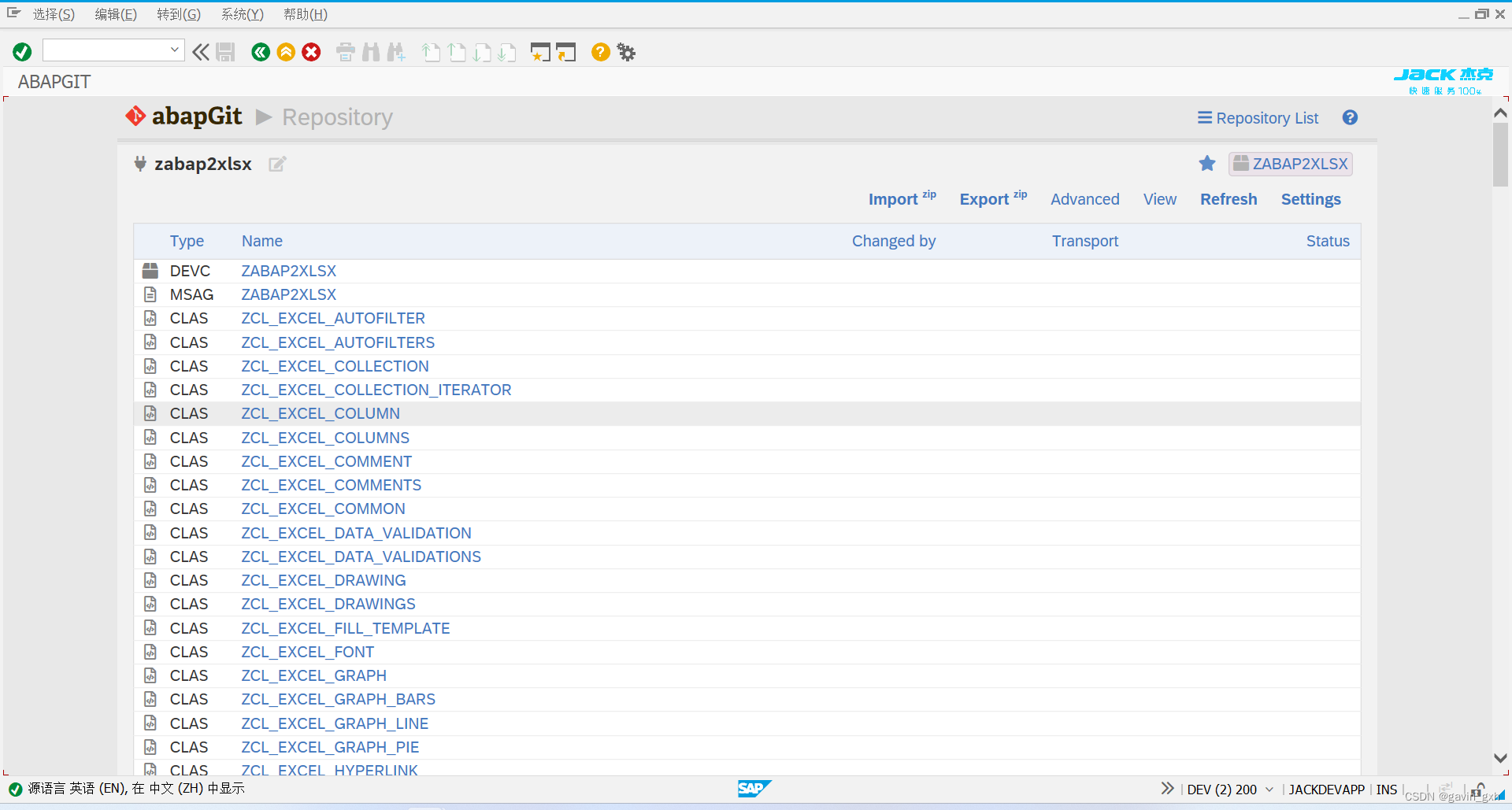Click the red Cancel session icon
The height and width of the screenshot is (810, 1512).
pos(311,51)
